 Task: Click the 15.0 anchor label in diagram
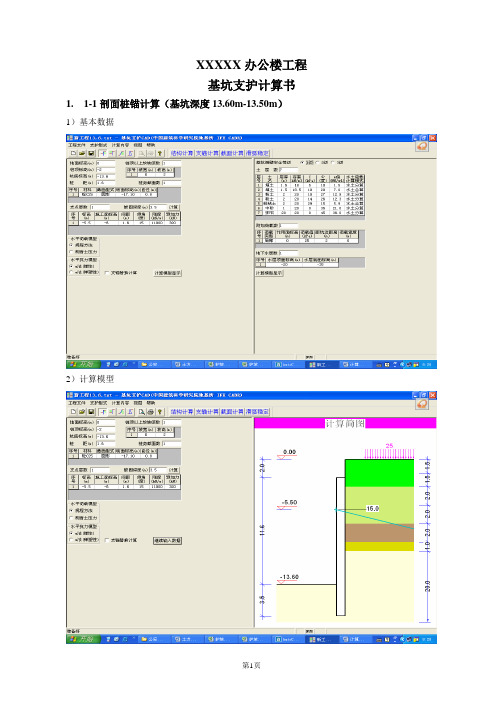pos(372,509)
